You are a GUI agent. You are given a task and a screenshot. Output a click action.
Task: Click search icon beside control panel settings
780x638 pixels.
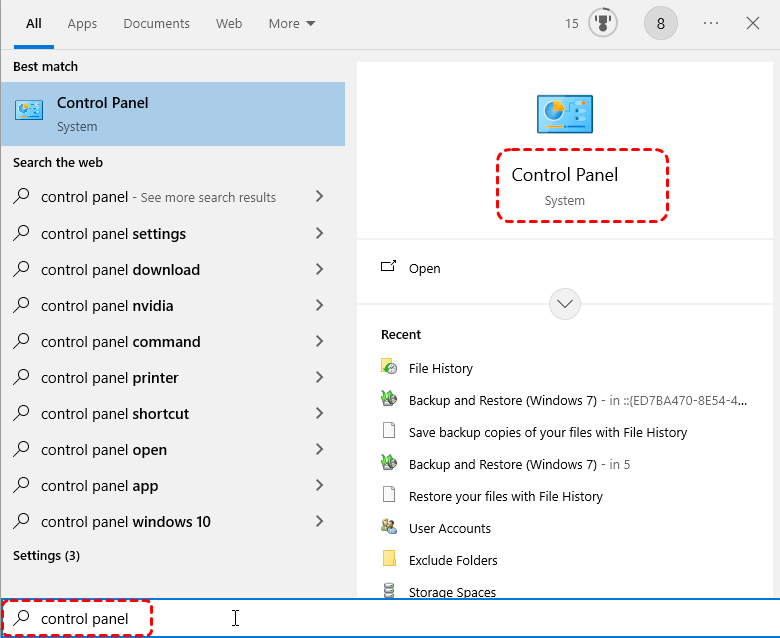point(21,233)
